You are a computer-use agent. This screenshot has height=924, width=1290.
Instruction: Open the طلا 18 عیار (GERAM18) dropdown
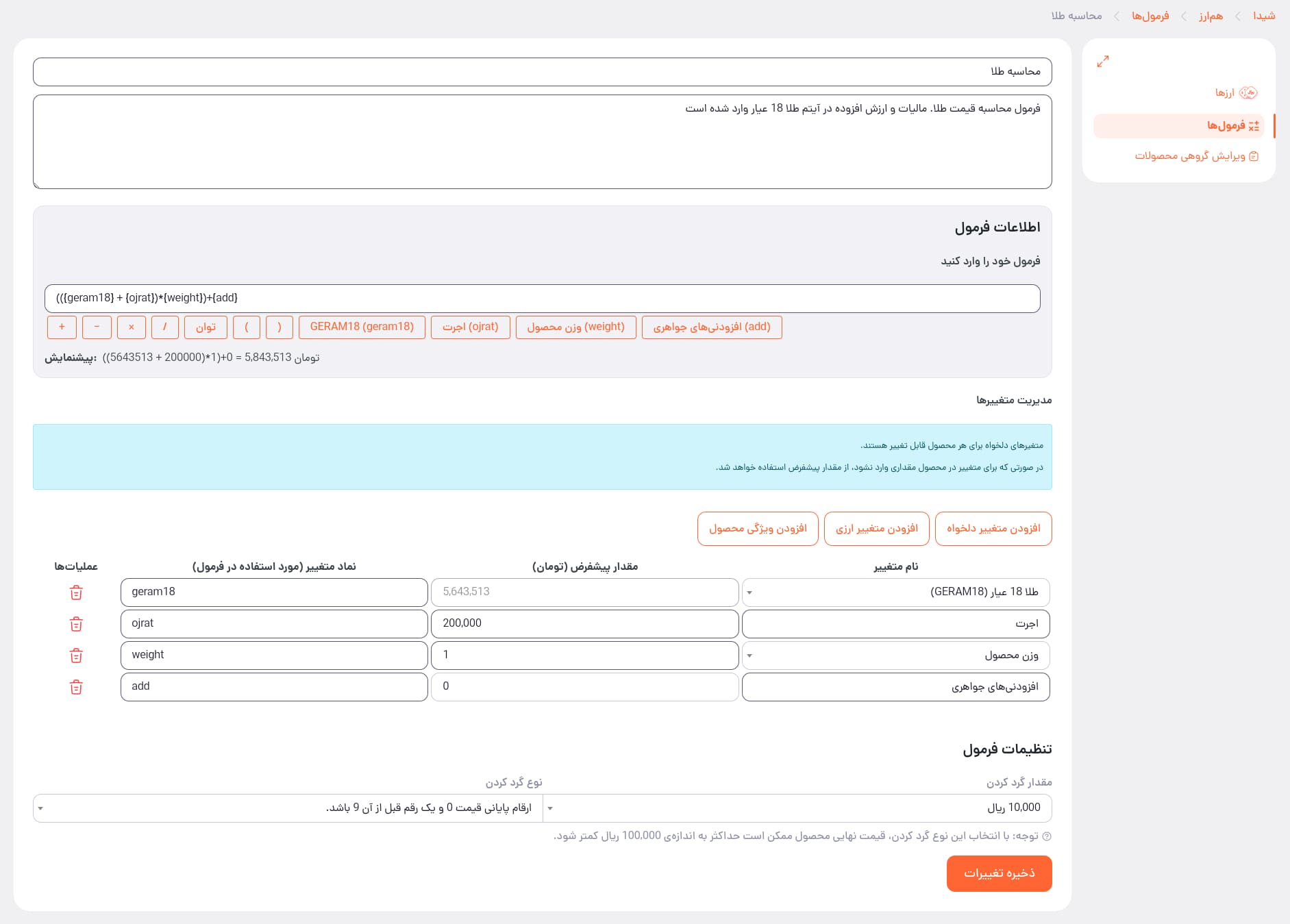[x=896, y=592]
